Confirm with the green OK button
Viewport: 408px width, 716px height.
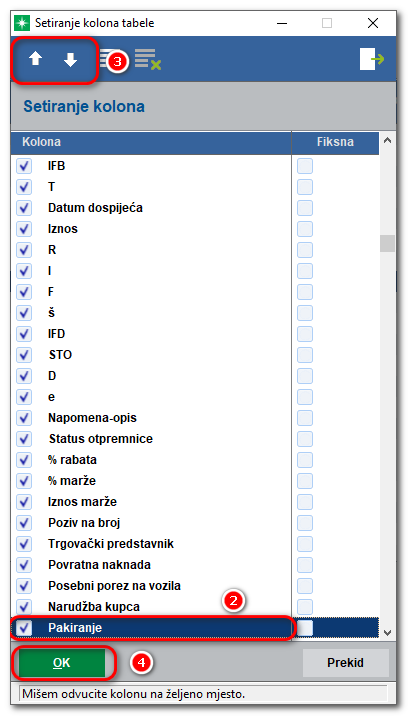tap(62, 663)
